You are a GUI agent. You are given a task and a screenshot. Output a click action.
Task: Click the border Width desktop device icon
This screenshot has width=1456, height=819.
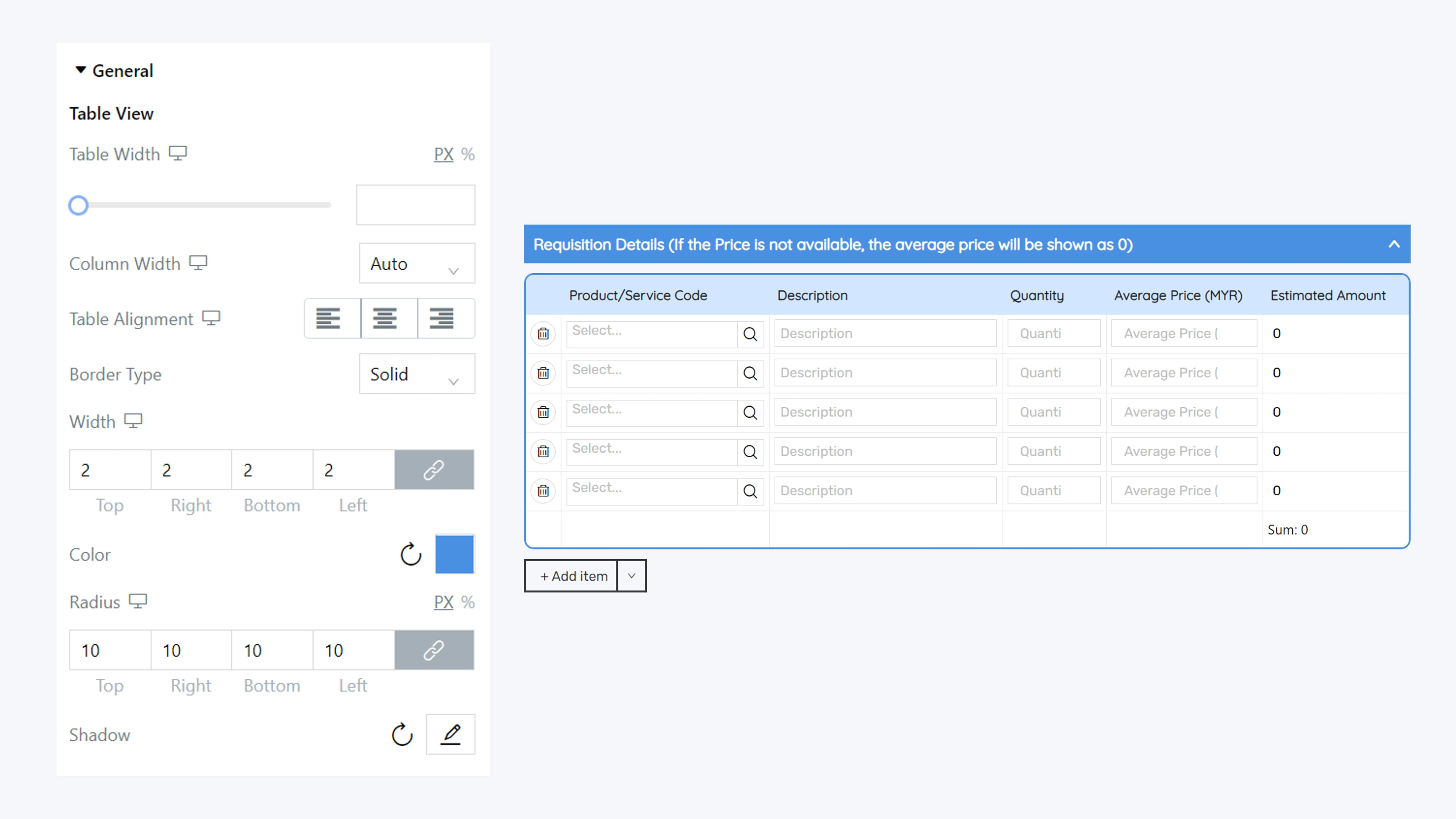tap(133, 421)
